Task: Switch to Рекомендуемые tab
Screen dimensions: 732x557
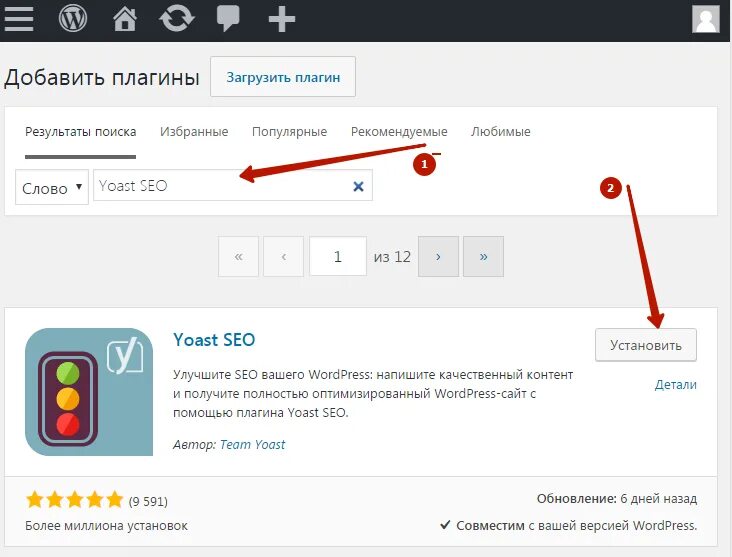Action: (399, 132)
